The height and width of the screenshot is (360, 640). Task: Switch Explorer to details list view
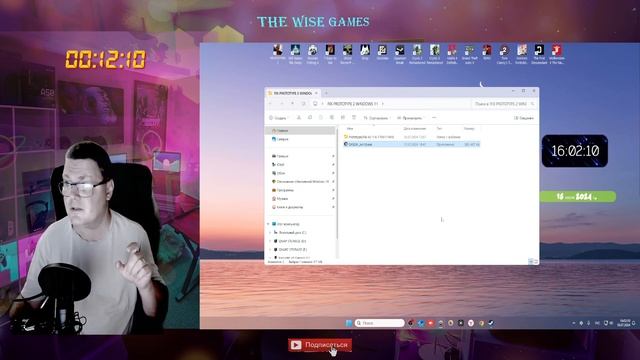531,261
